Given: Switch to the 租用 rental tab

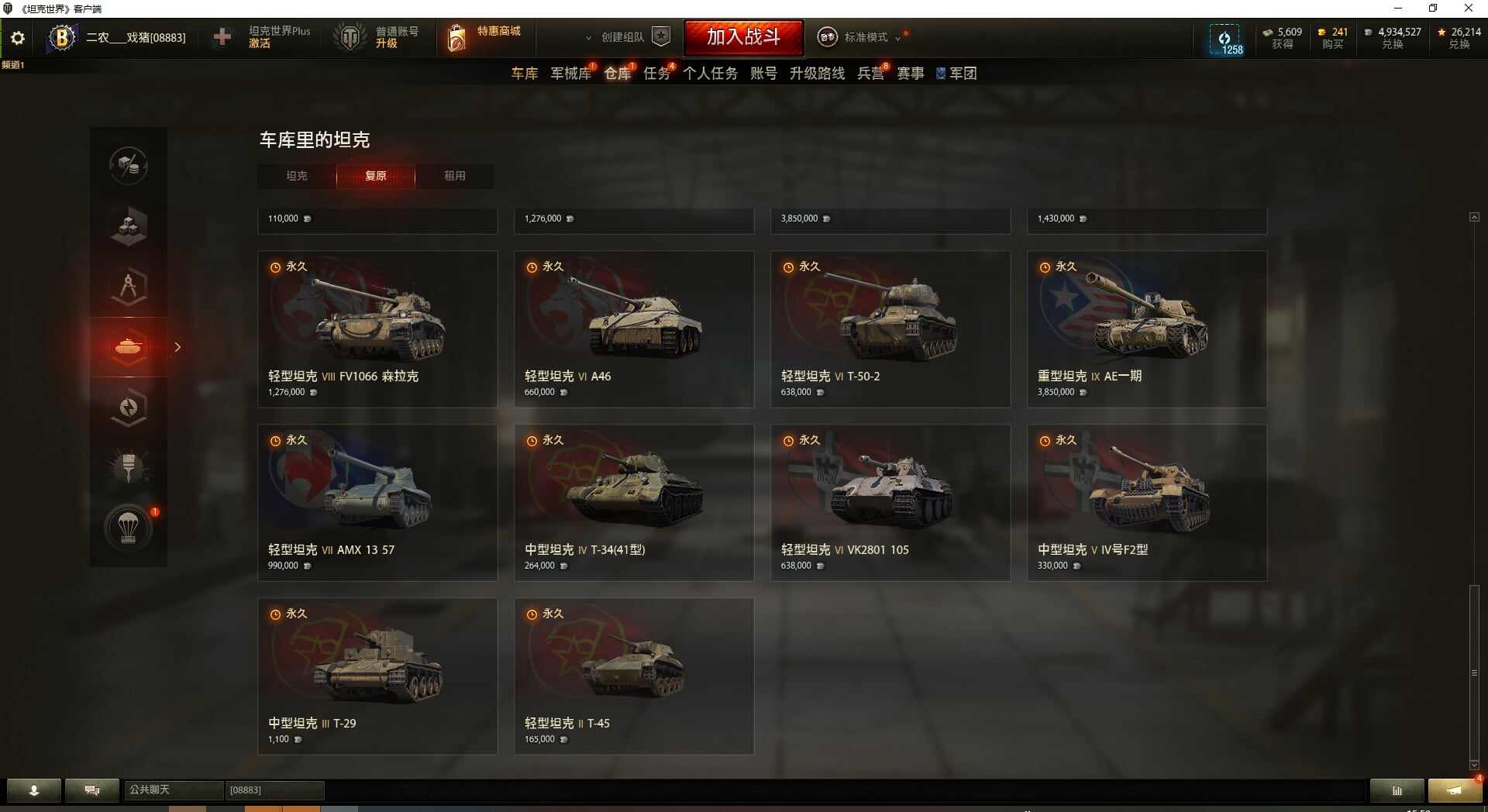Looking at the screenshot, I should [455, 176].
